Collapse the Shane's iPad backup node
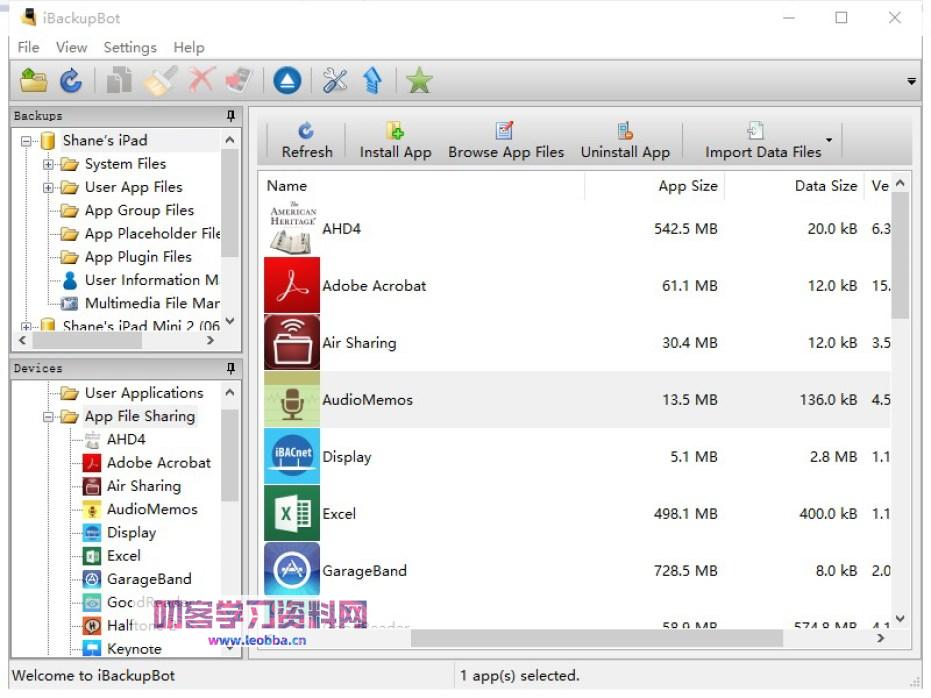Viewport: 931px width, 698px height. tap(26, 141)
